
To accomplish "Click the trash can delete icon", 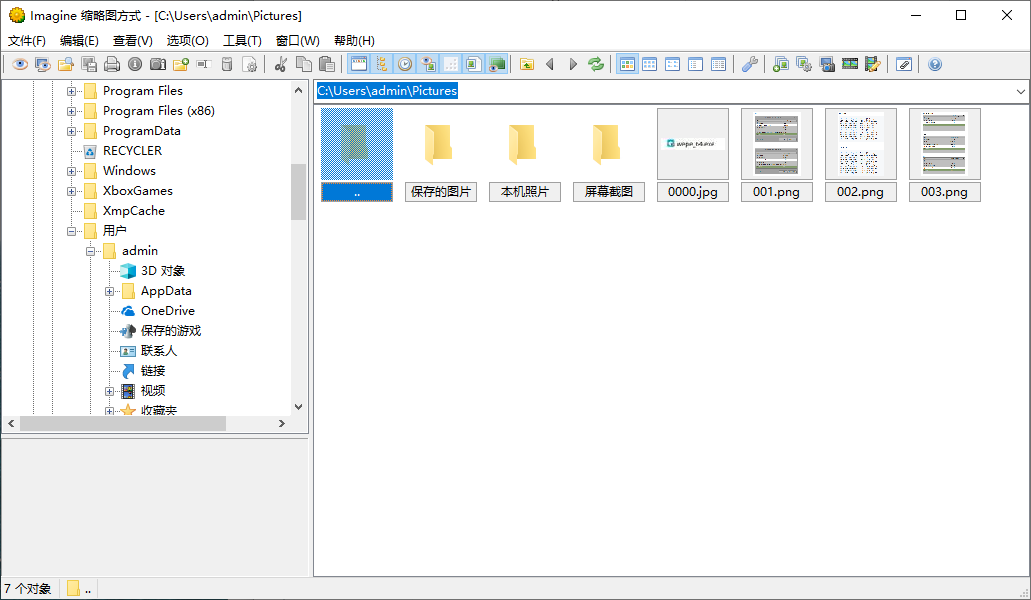I will click(x=227, y=64).
